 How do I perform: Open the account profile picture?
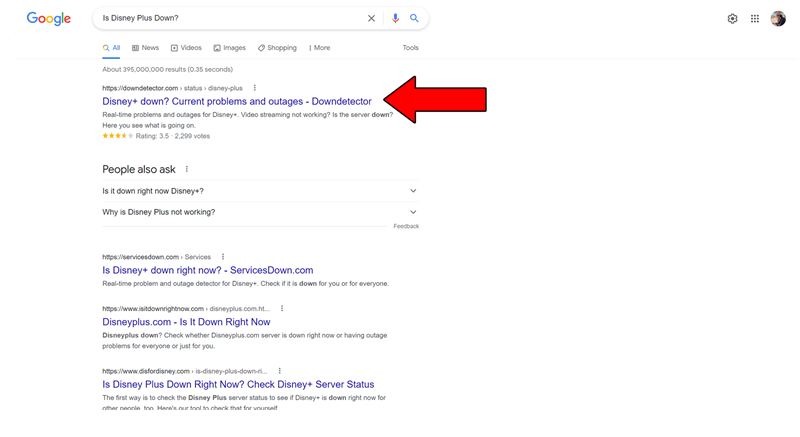pos(778,19)
